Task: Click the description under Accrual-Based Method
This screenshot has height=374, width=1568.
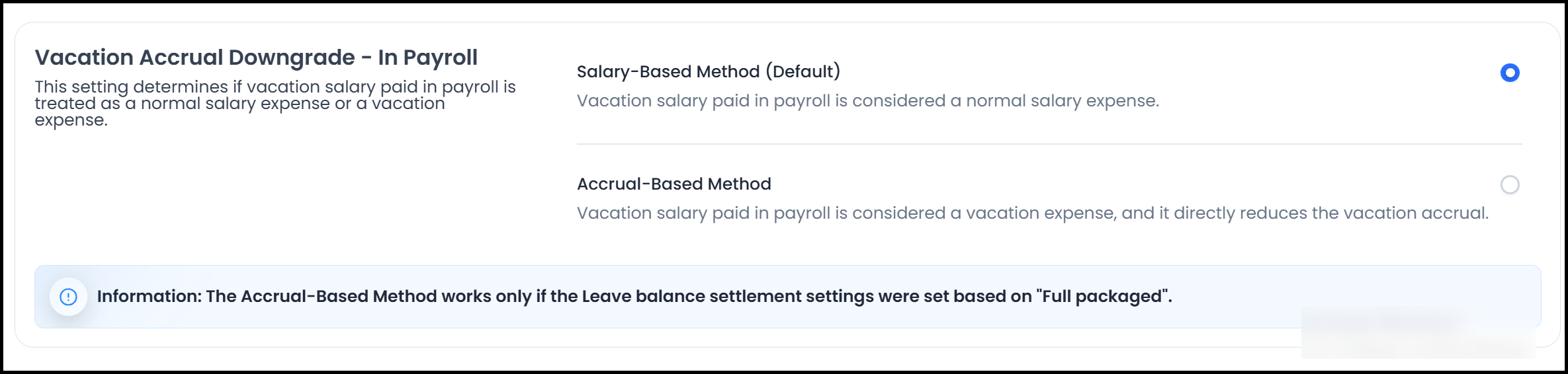Action: coord(1032,213)
